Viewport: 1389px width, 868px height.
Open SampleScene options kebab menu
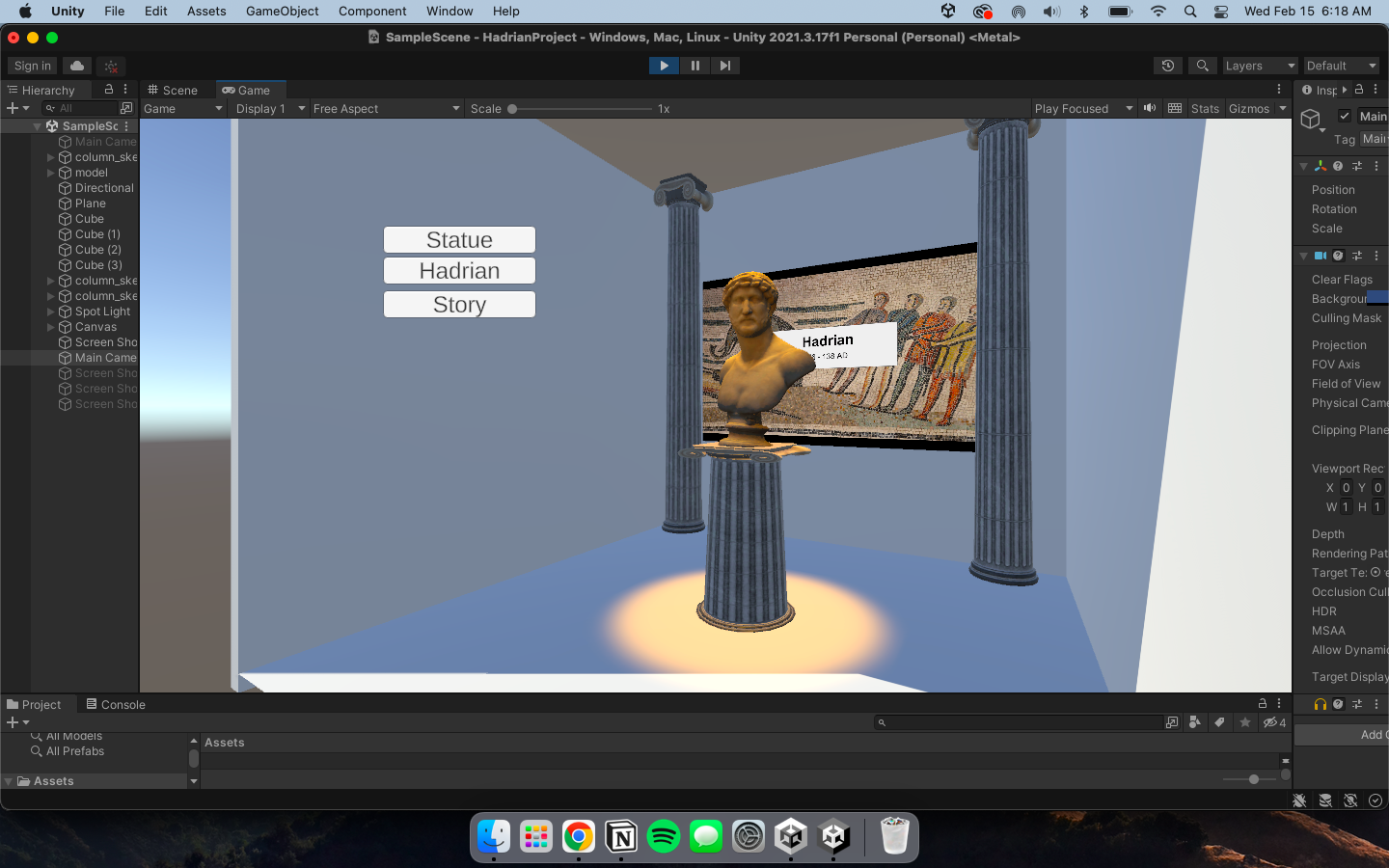click(x=126, y=126)
